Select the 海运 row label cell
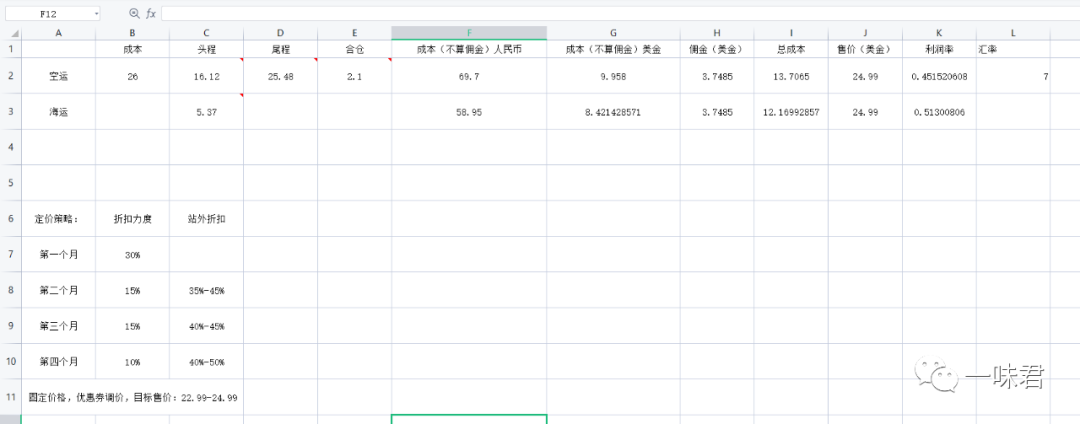Viewport: 1080px width, 424px height. tap(59, 112)
